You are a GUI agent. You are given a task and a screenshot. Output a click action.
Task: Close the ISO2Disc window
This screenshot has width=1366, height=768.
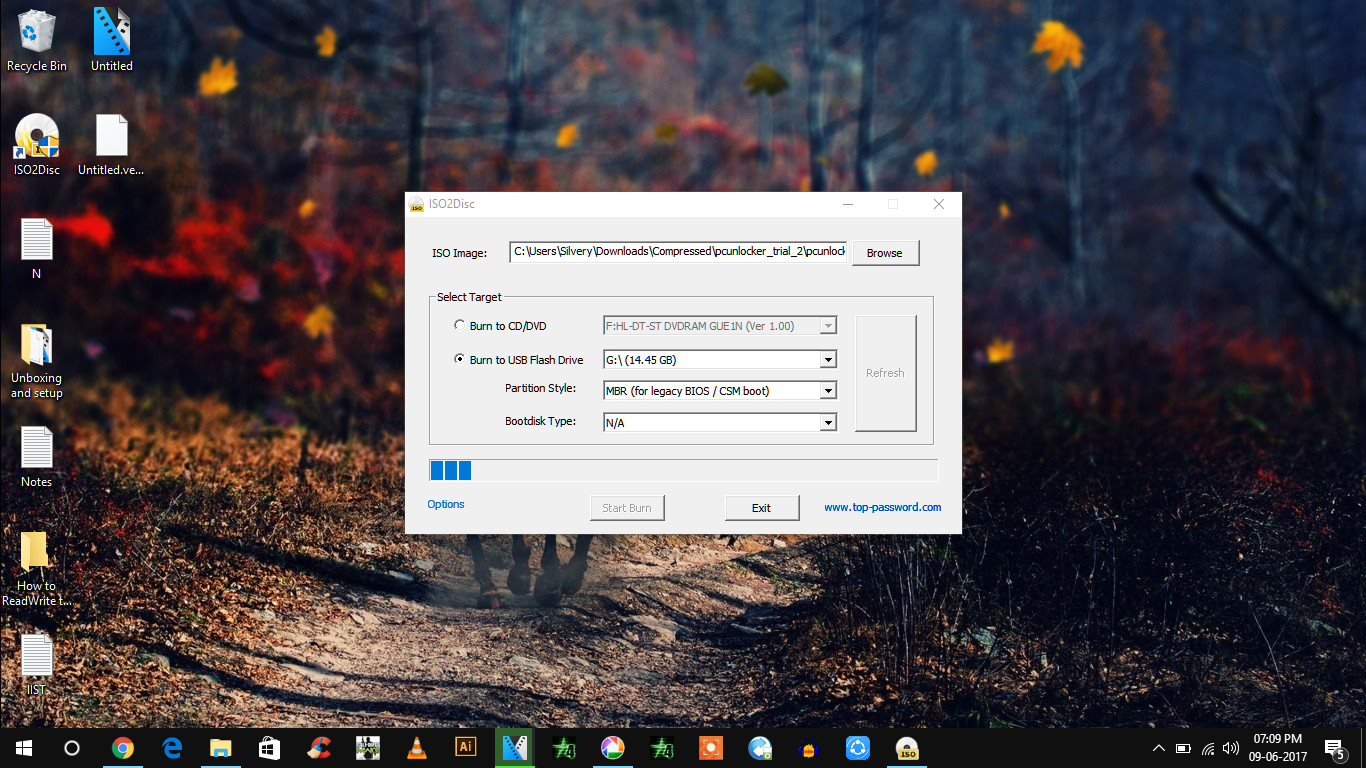tap(939, 204)
